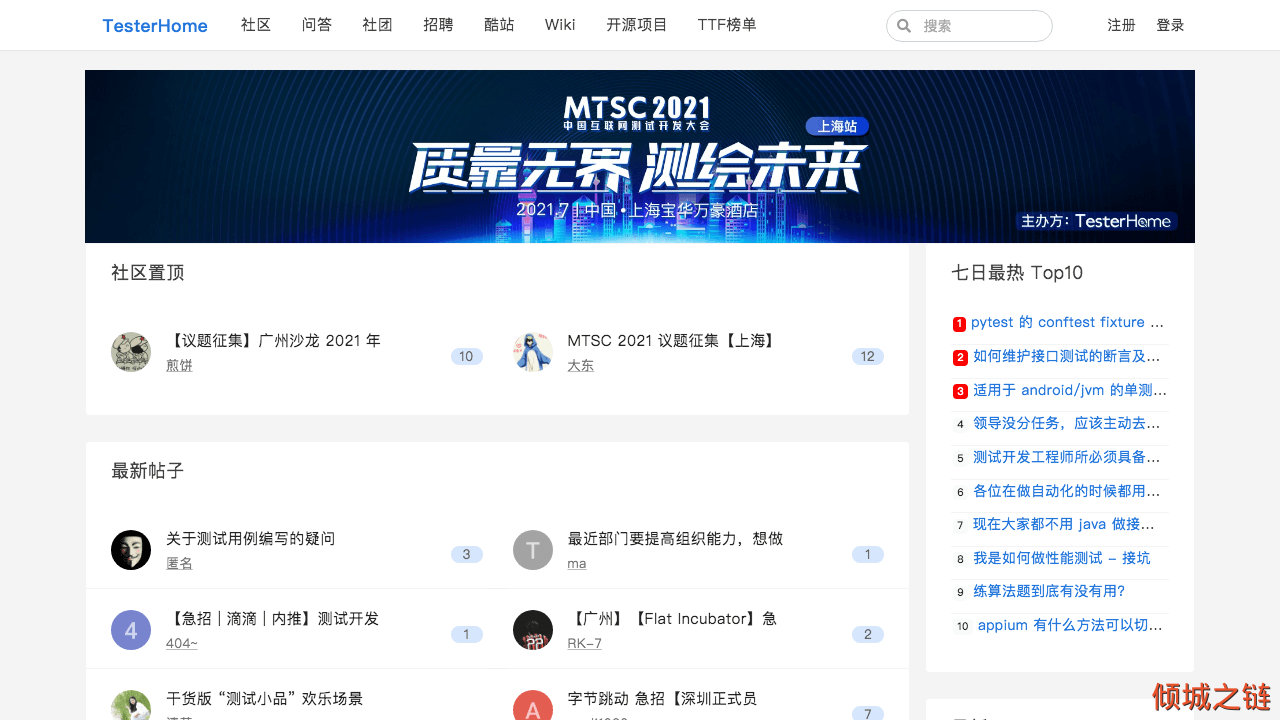
Task: Open post 最近部门要提高组织能力
Action: [675, 539]
